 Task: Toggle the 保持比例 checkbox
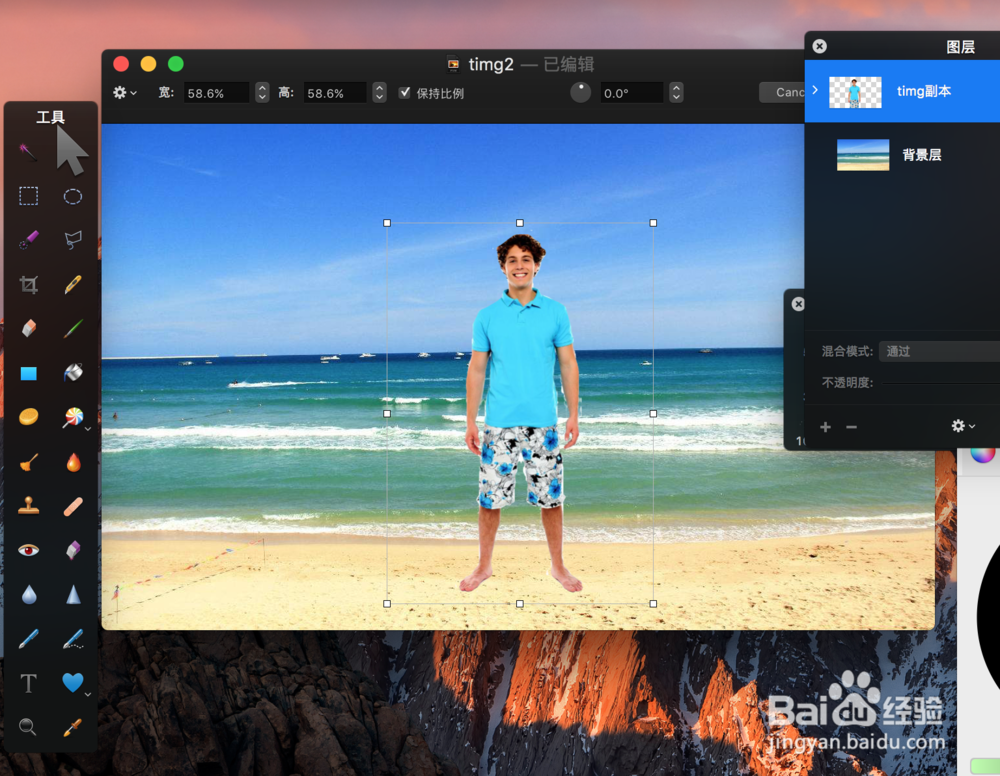[404, 92]
